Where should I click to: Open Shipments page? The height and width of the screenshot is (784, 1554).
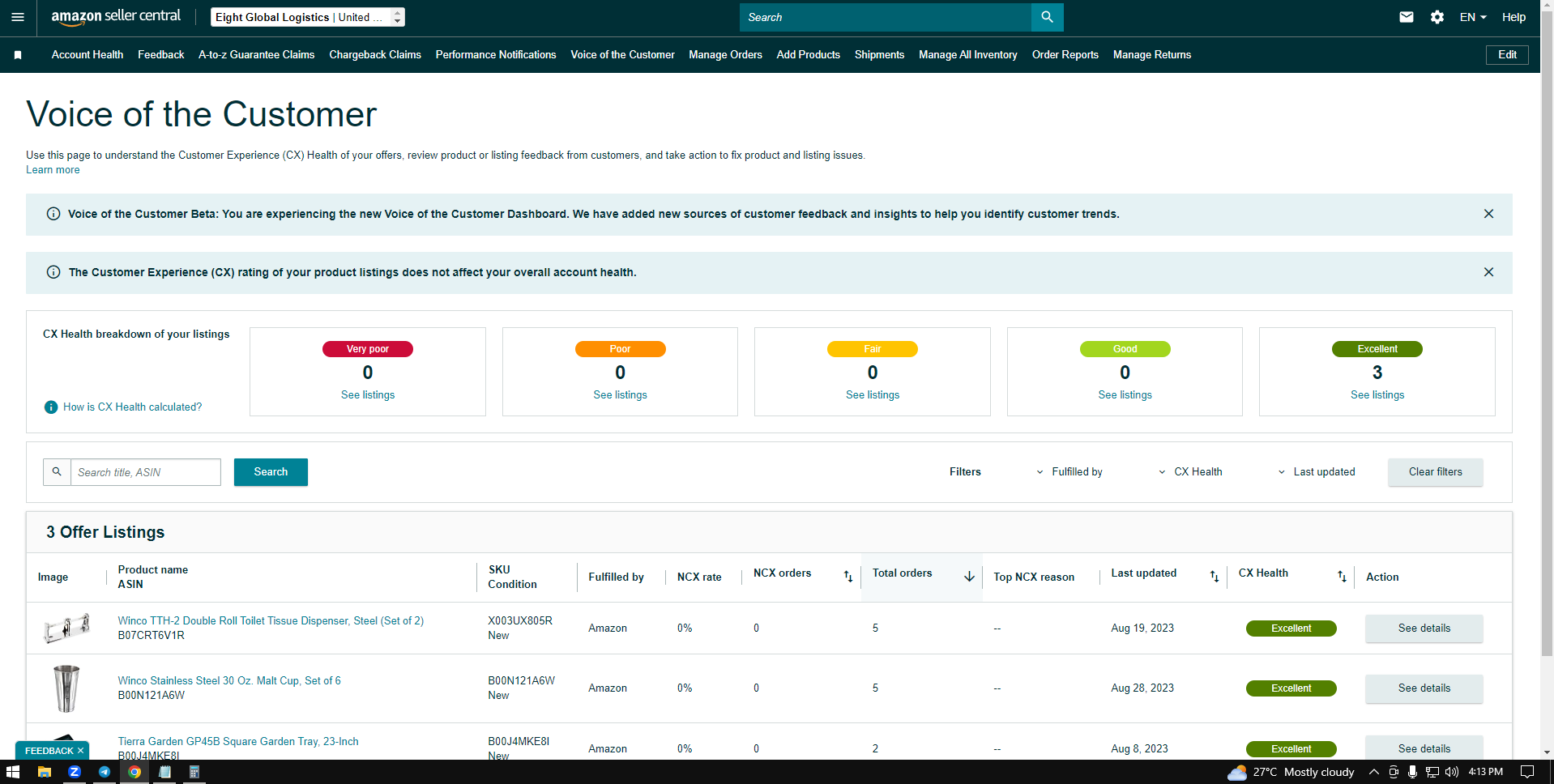[x=879, y=55]
